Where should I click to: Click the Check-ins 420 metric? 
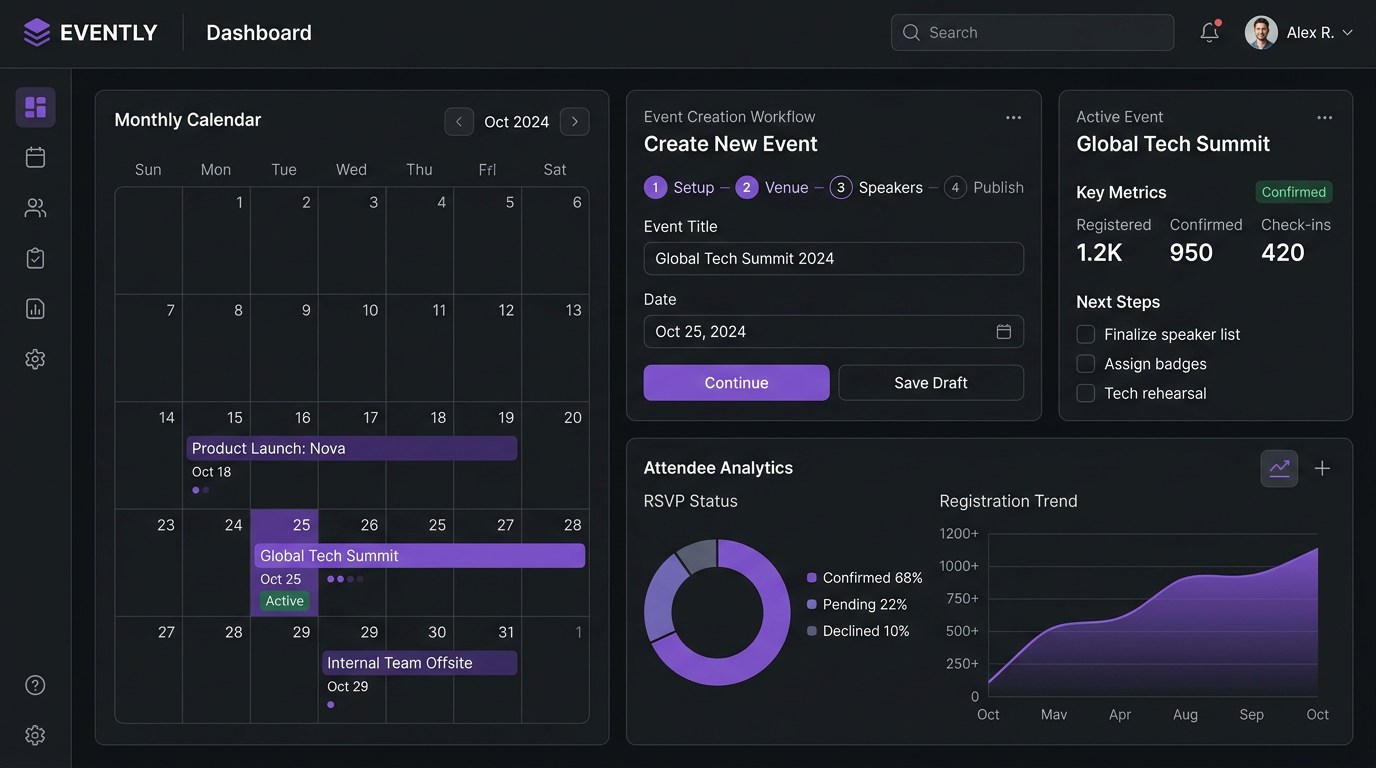tap(1296, 240)
